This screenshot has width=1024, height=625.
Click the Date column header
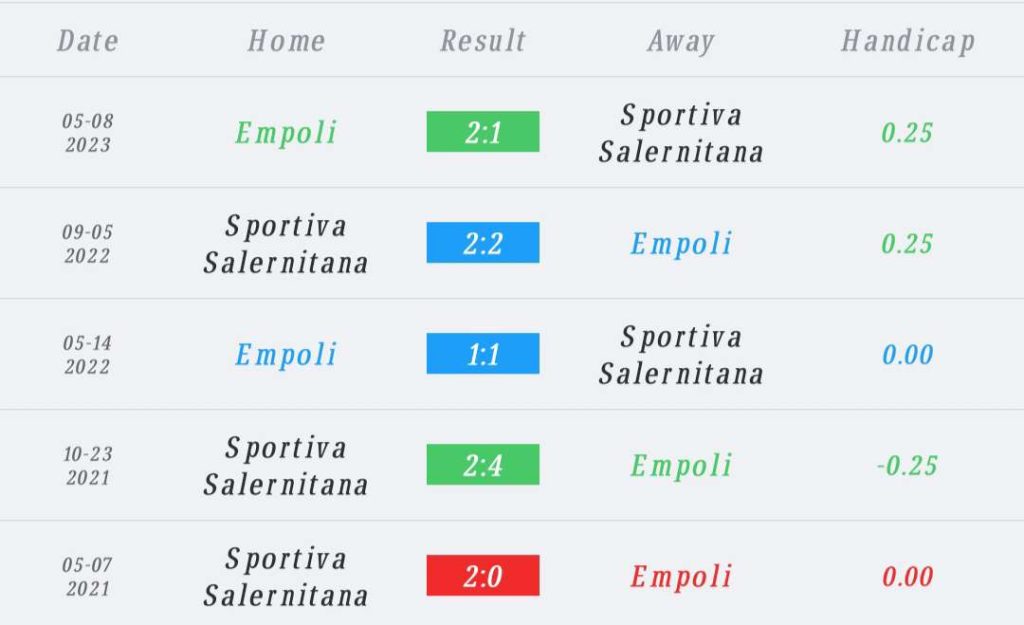coord(88,40)
